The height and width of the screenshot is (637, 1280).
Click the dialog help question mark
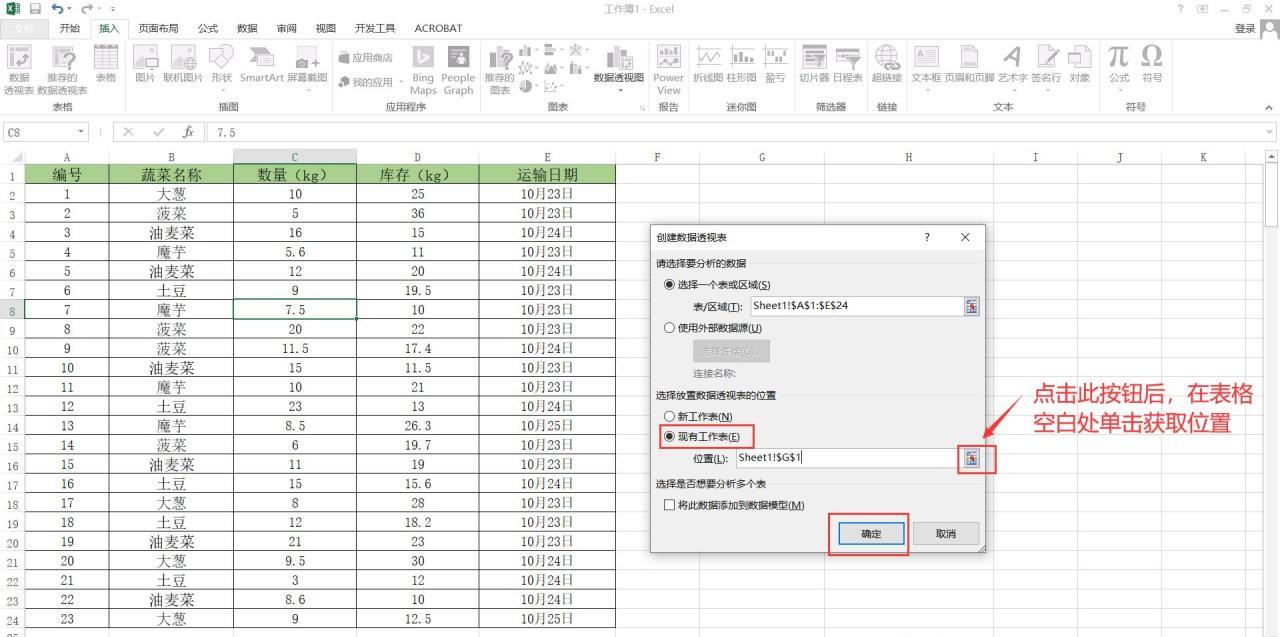tap(927, 237)
